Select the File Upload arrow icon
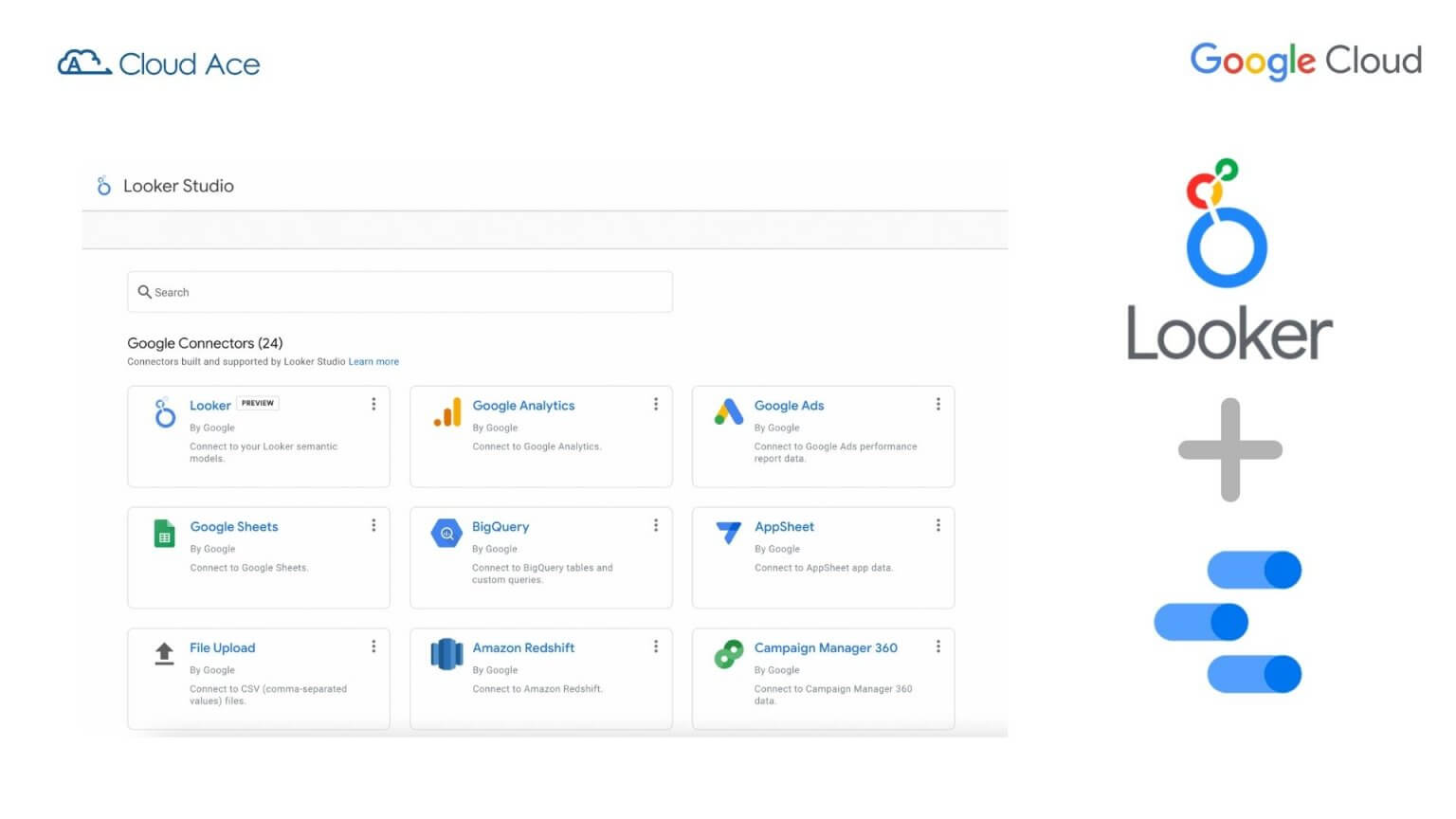 tap(163, 654)
